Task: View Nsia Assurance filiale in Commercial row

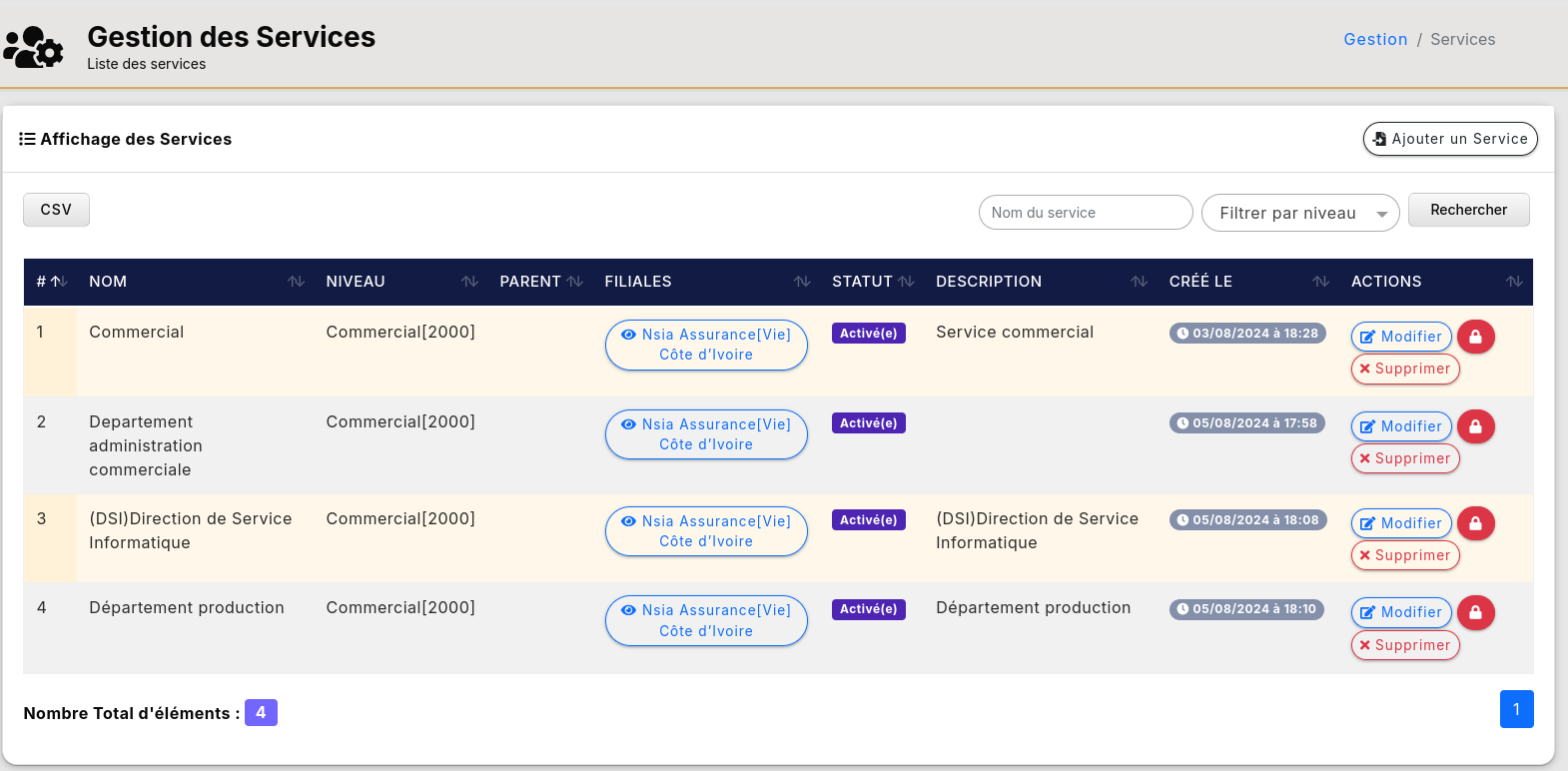Action: click(706, 345)
